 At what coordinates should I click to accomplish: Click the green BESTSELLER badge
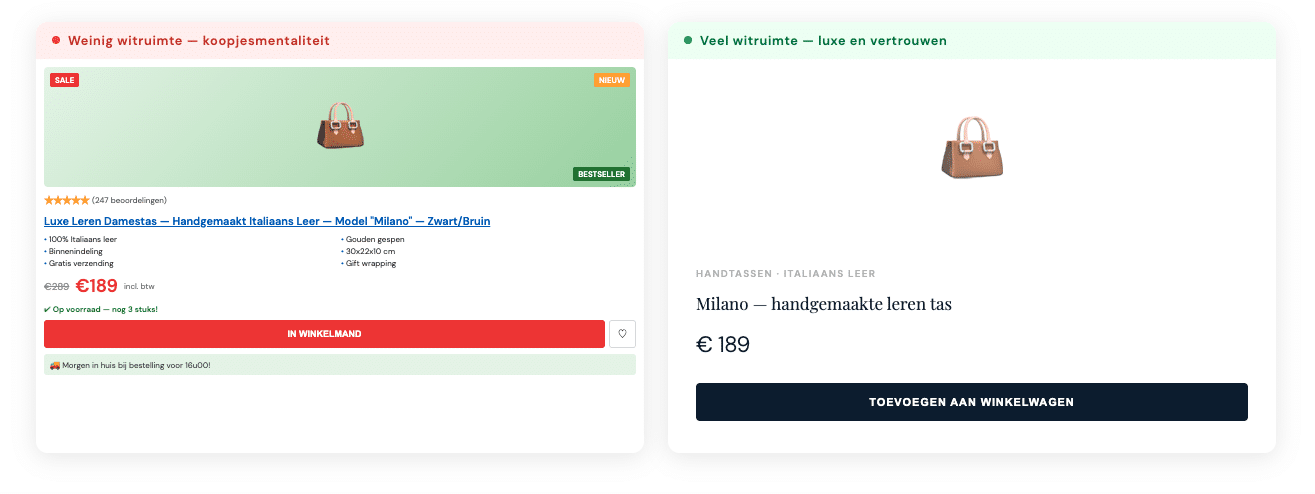(601, 174)
